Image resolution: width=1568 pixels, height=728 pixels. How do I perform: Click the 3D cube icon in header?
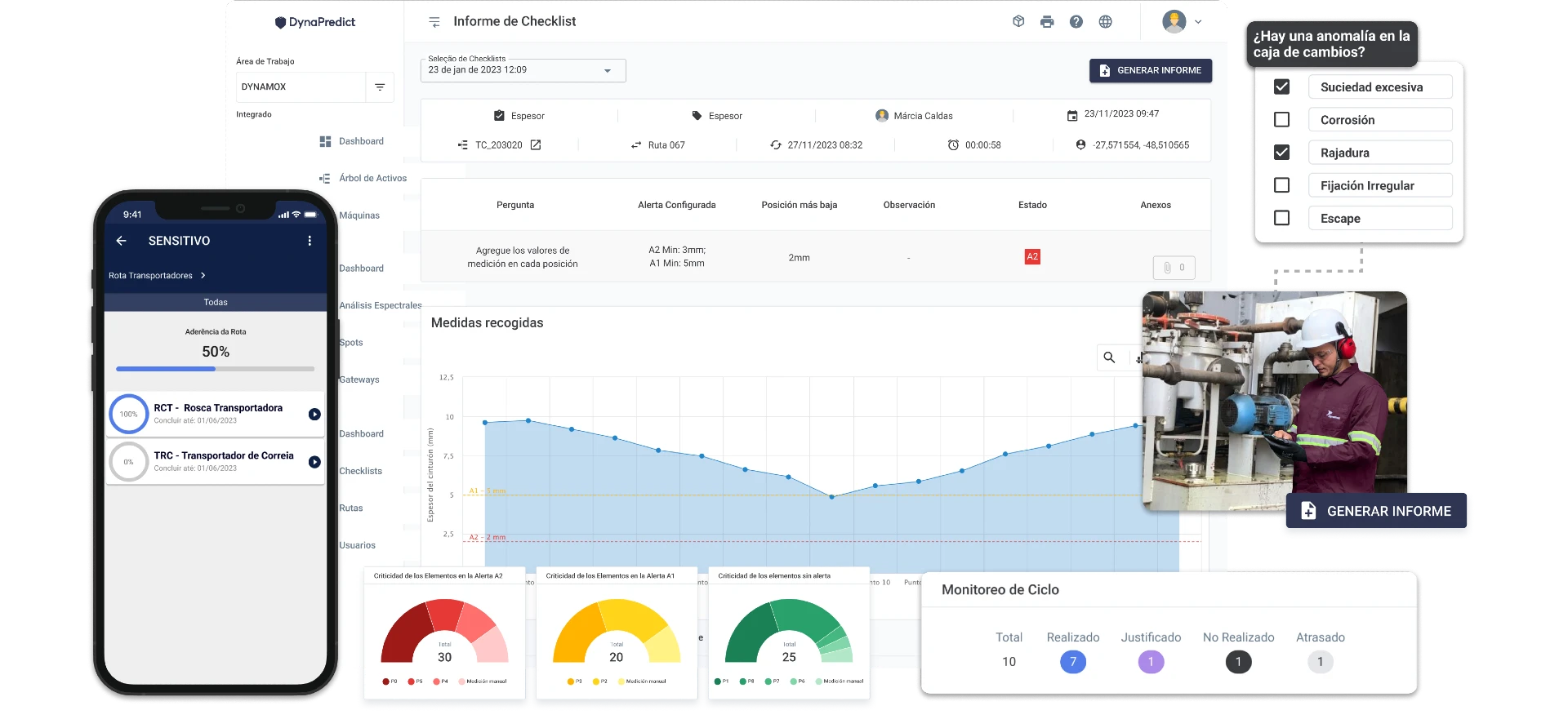click(x=1018, y=22)
